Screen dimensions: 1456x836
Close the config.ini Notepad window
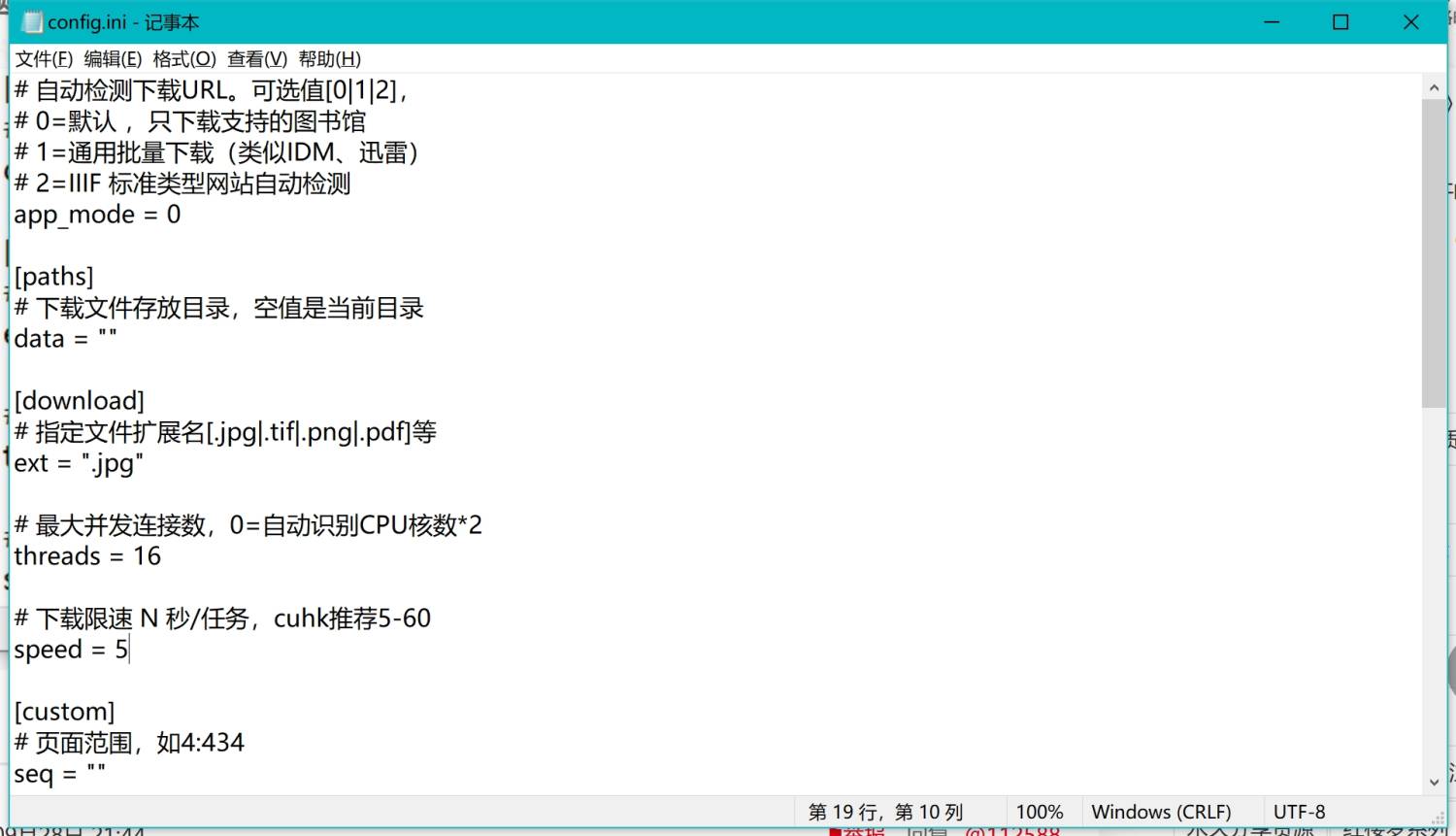(x=1410, y=21)
